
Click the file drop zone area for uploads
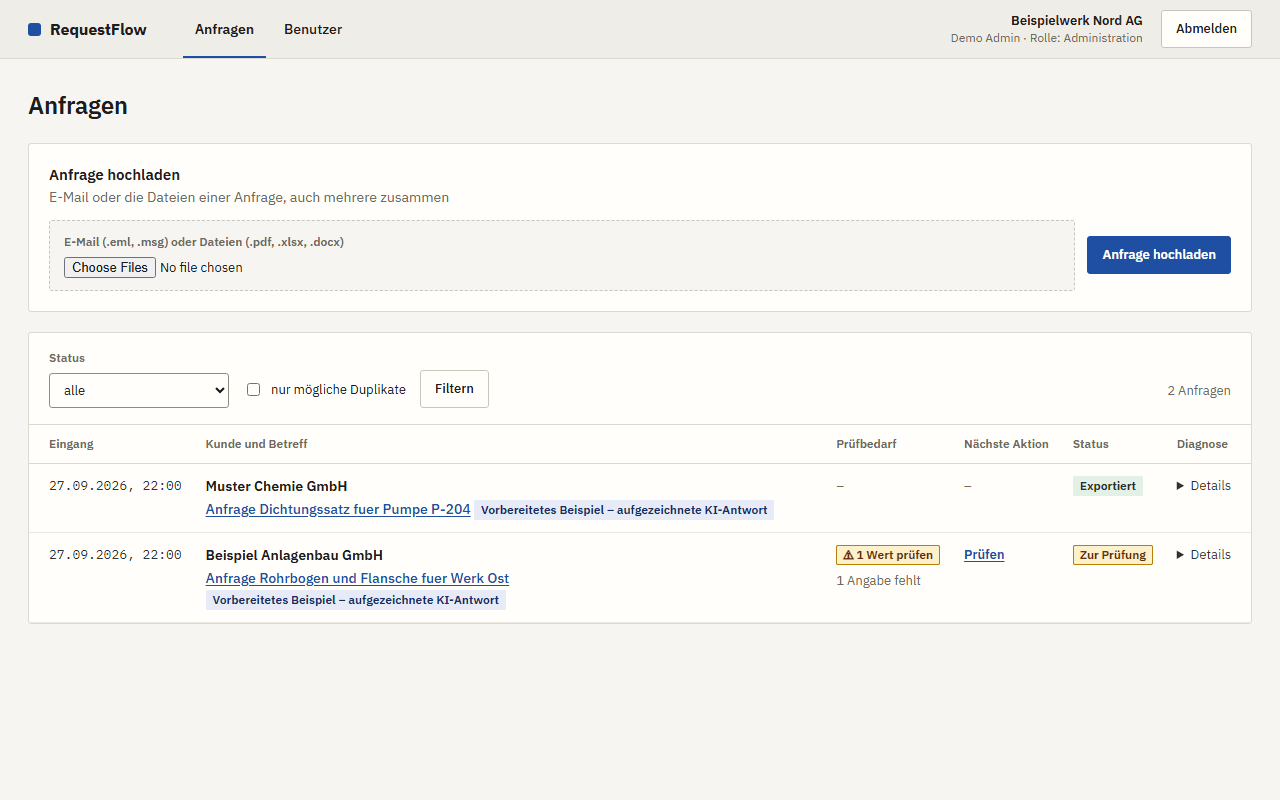click(x=562, y=256)
